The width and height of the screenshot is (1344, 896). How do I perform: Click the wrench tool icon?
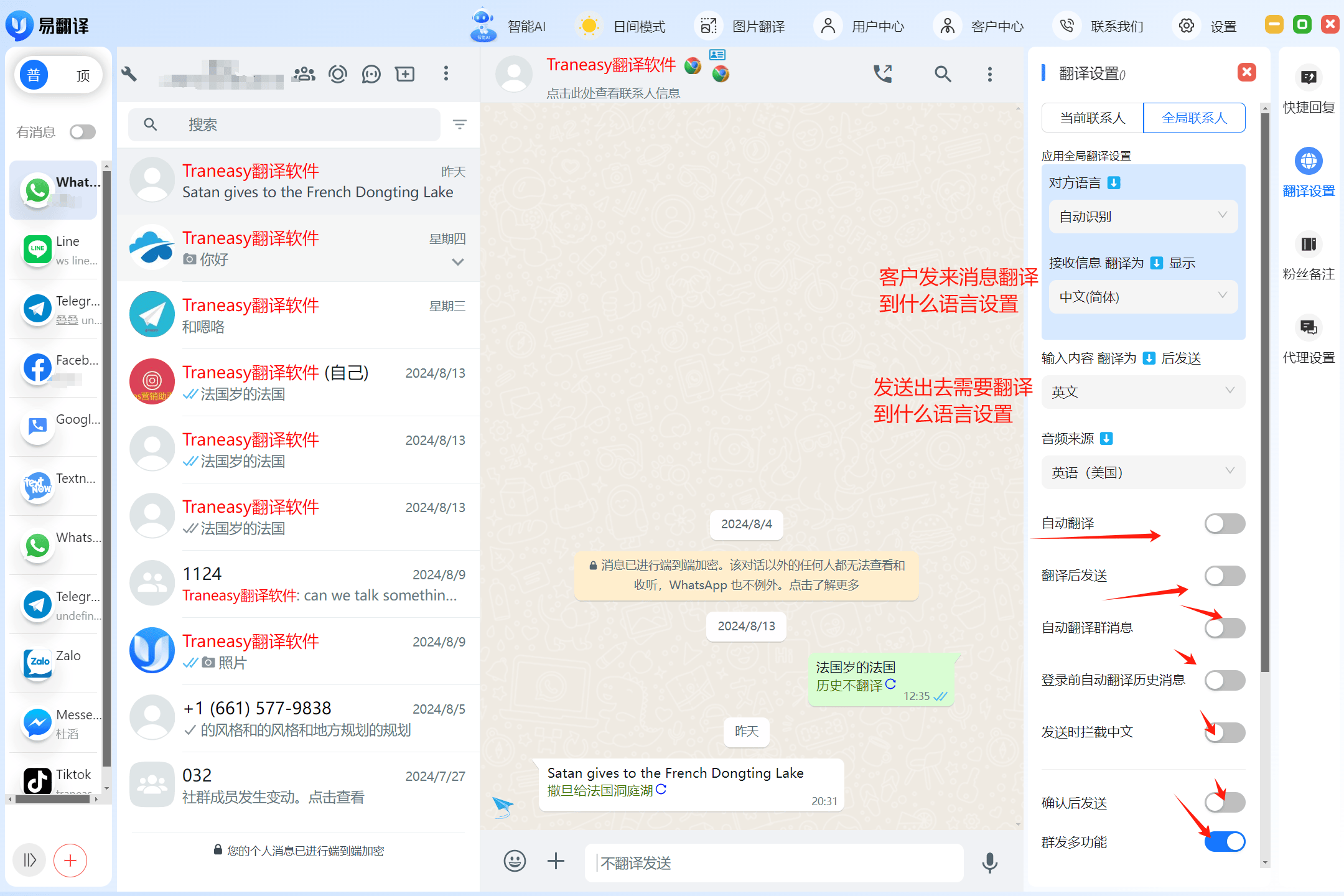[129, 74]
